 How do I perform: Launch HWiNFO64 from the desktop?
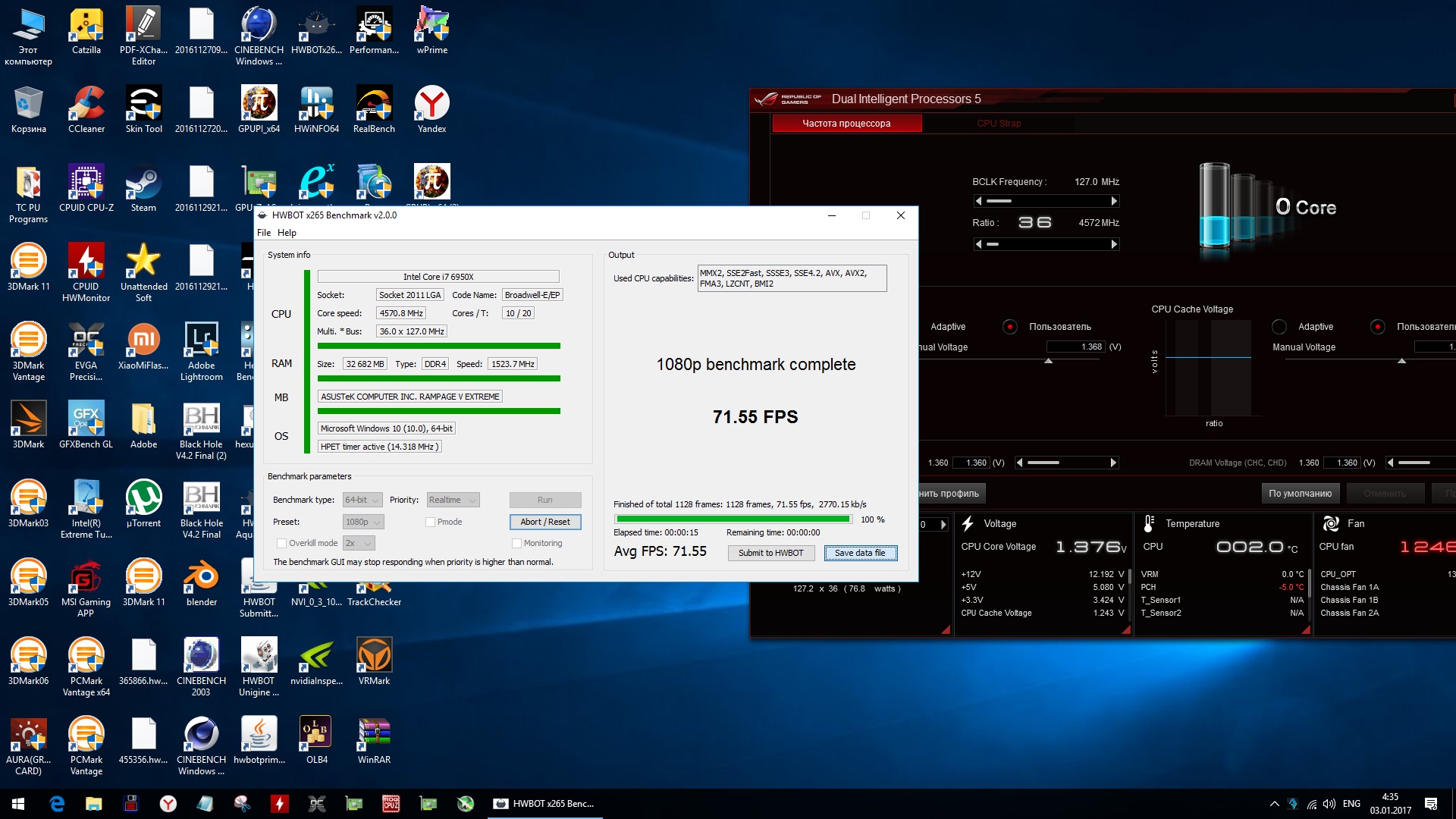316,110
